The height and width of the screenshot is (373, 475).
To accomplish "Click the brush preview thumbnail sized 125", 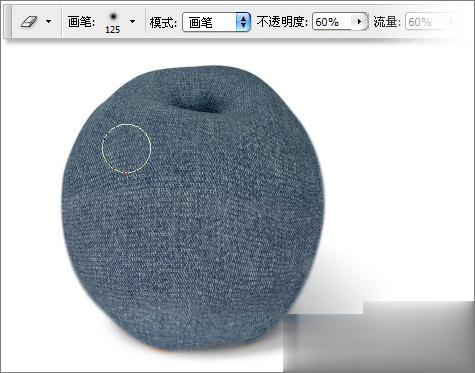I will (x=113, y=22).
